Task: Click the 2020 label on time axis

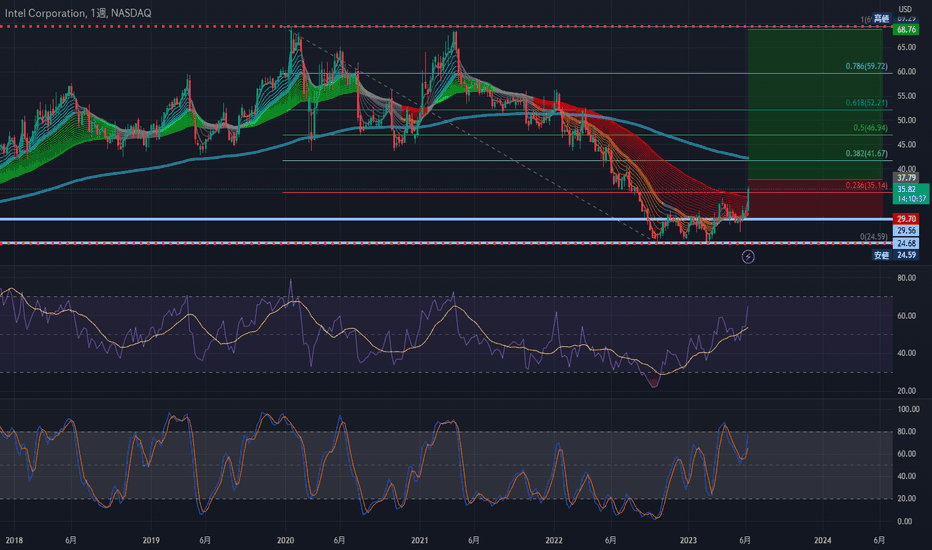Action: pos(285,540)
